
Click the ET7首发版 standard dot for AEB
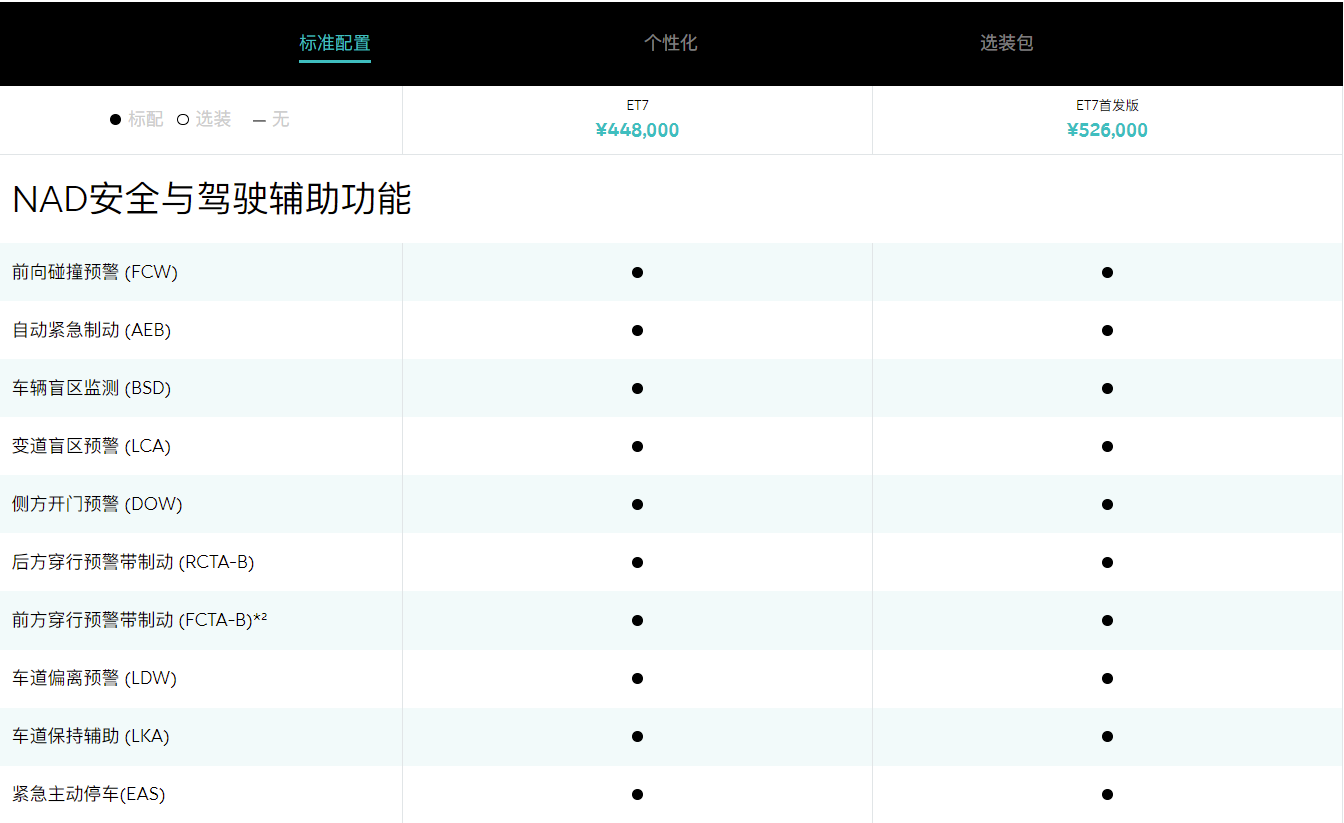1107,330
